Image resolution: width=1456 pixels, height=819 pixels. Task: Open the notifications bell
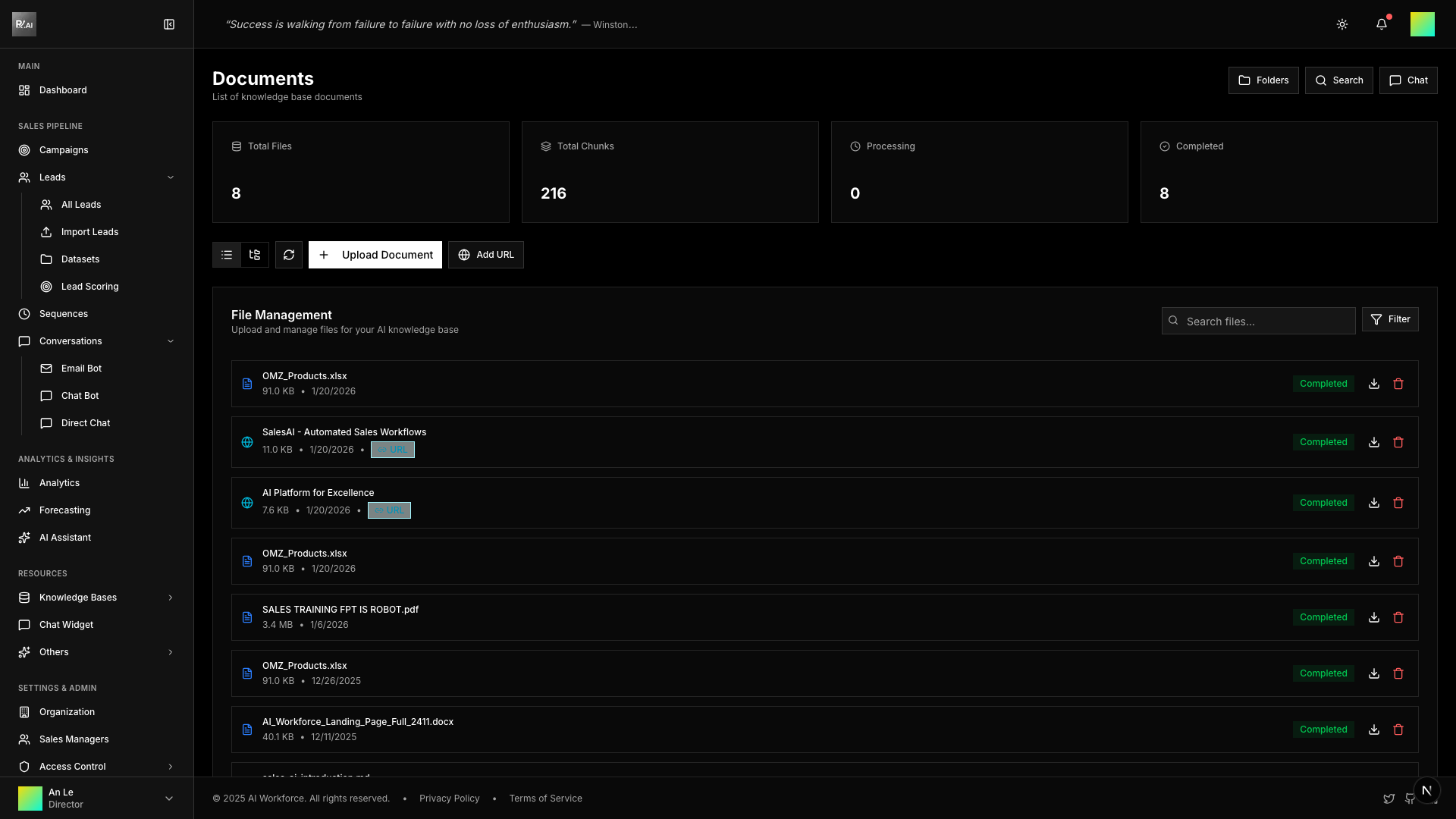[x=1382, y=24]
